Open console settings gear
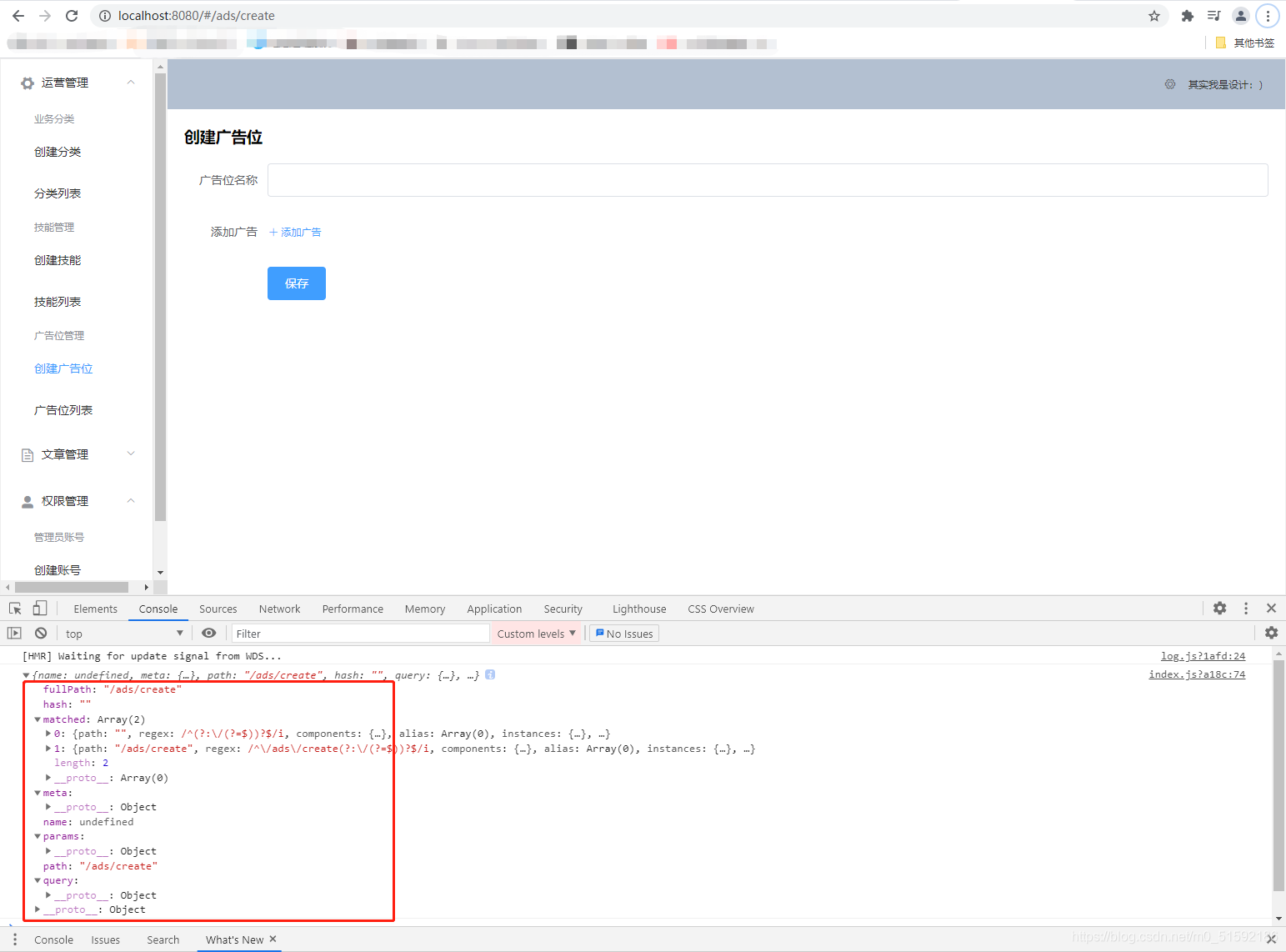 1271,633
